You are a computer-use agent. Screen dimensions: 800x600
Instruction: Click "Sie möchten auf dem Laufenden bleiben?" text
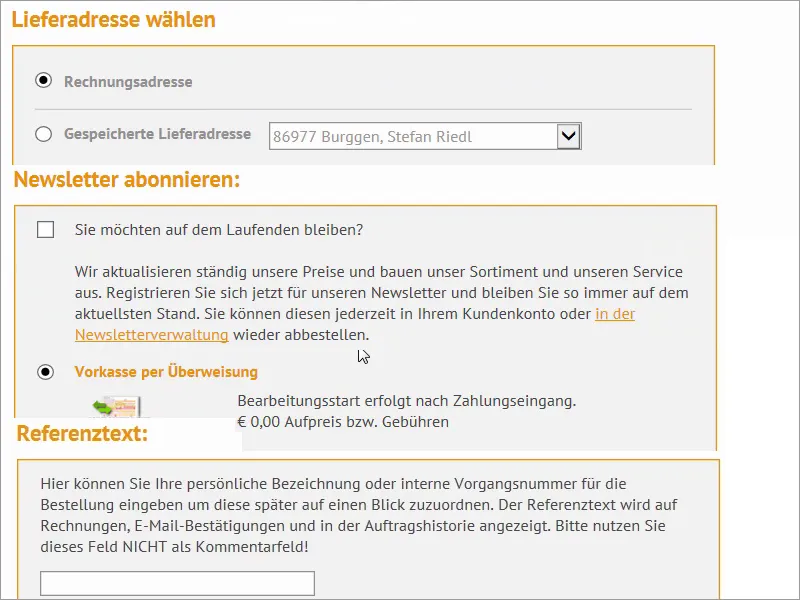[x=219, y=230]
